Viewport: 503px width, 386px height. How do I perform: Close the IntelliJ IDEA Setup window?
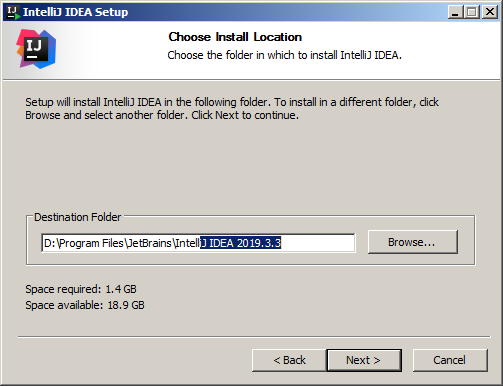(x=490, y=12)
